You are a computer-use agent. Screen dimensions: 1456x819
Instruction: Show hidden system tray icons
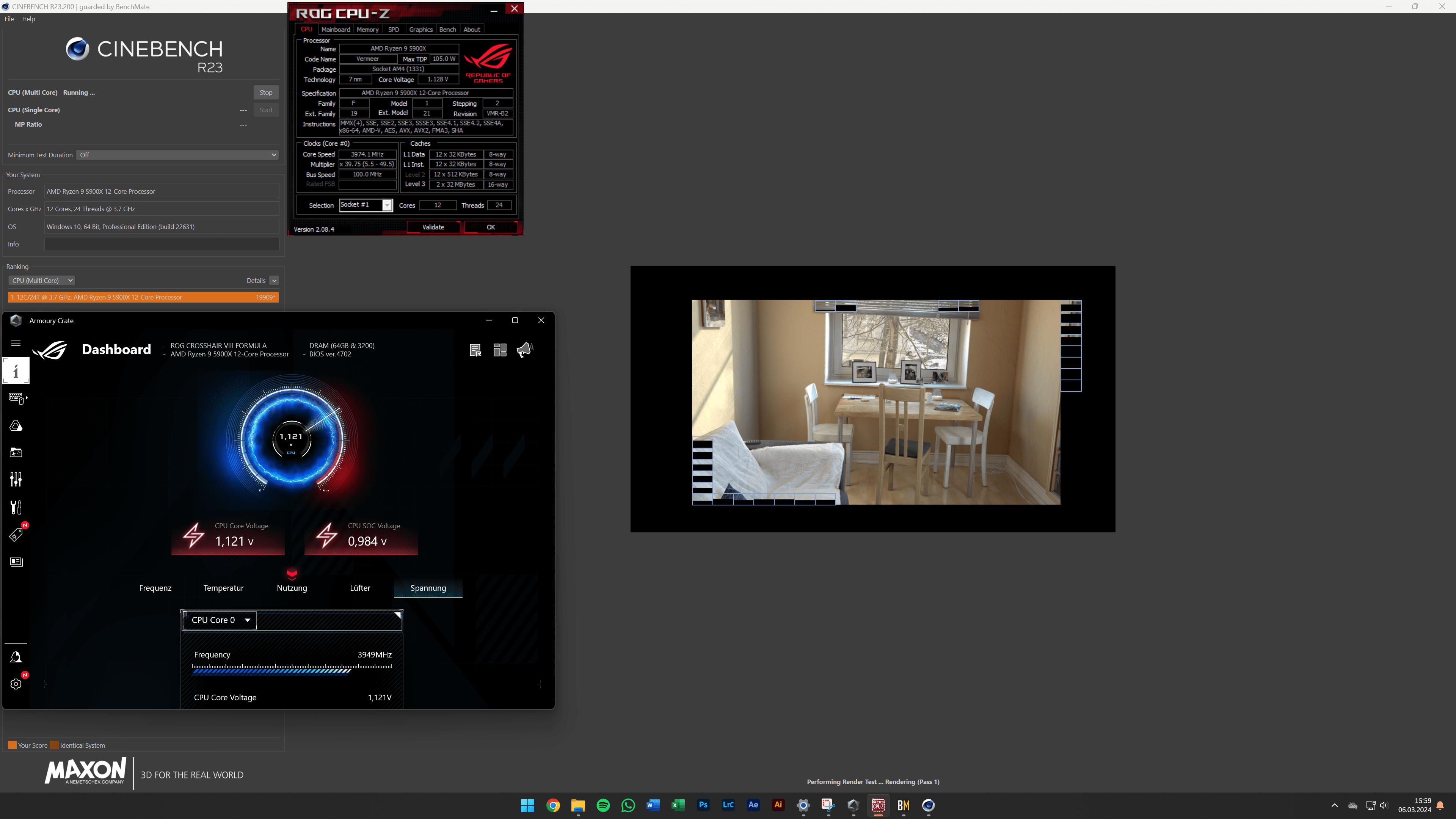tap(1335, 805)
